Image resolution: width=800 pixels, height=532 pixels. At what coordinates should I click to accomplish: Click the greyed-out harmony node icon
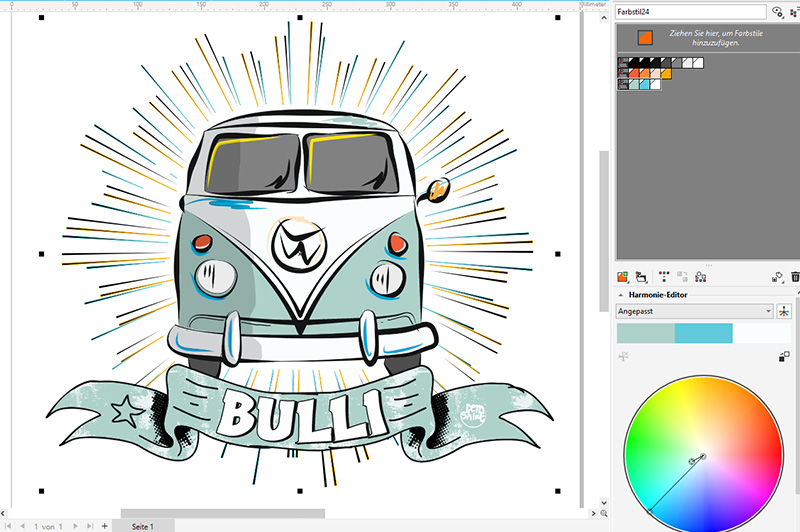pos(623,356)
